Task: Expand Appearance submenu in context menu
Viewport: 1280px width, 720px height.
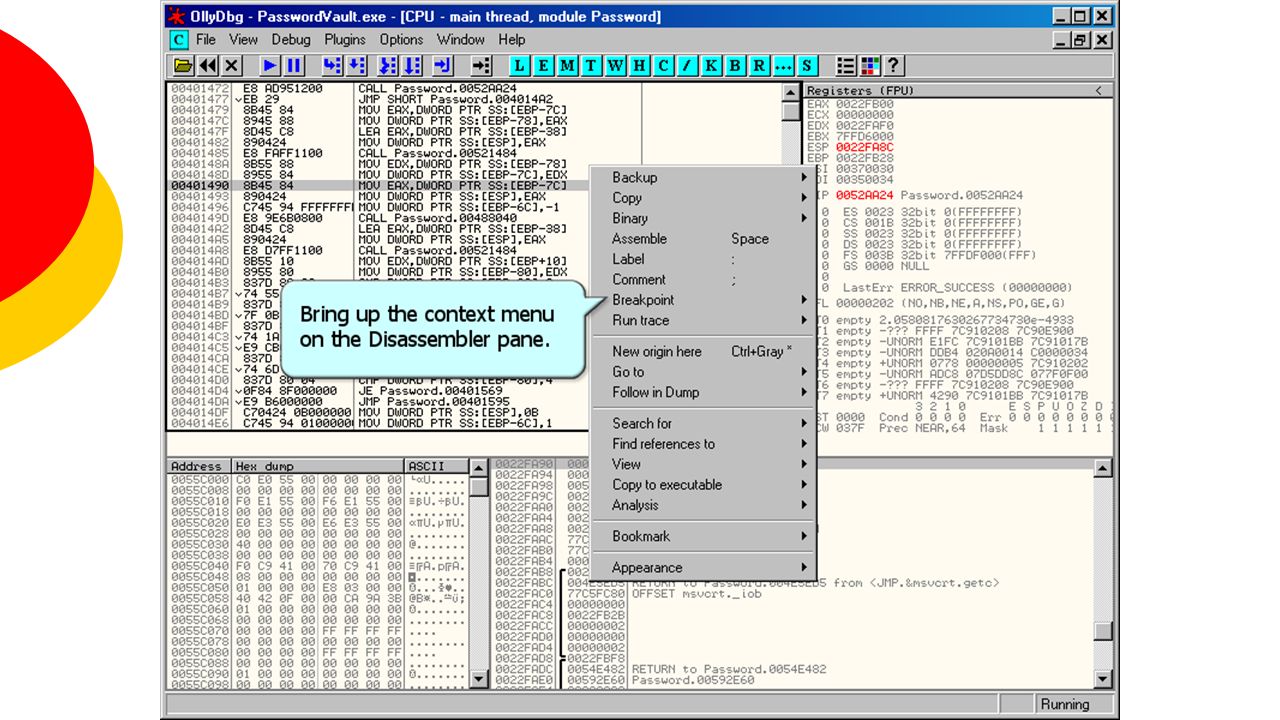Action: [704, 567]
